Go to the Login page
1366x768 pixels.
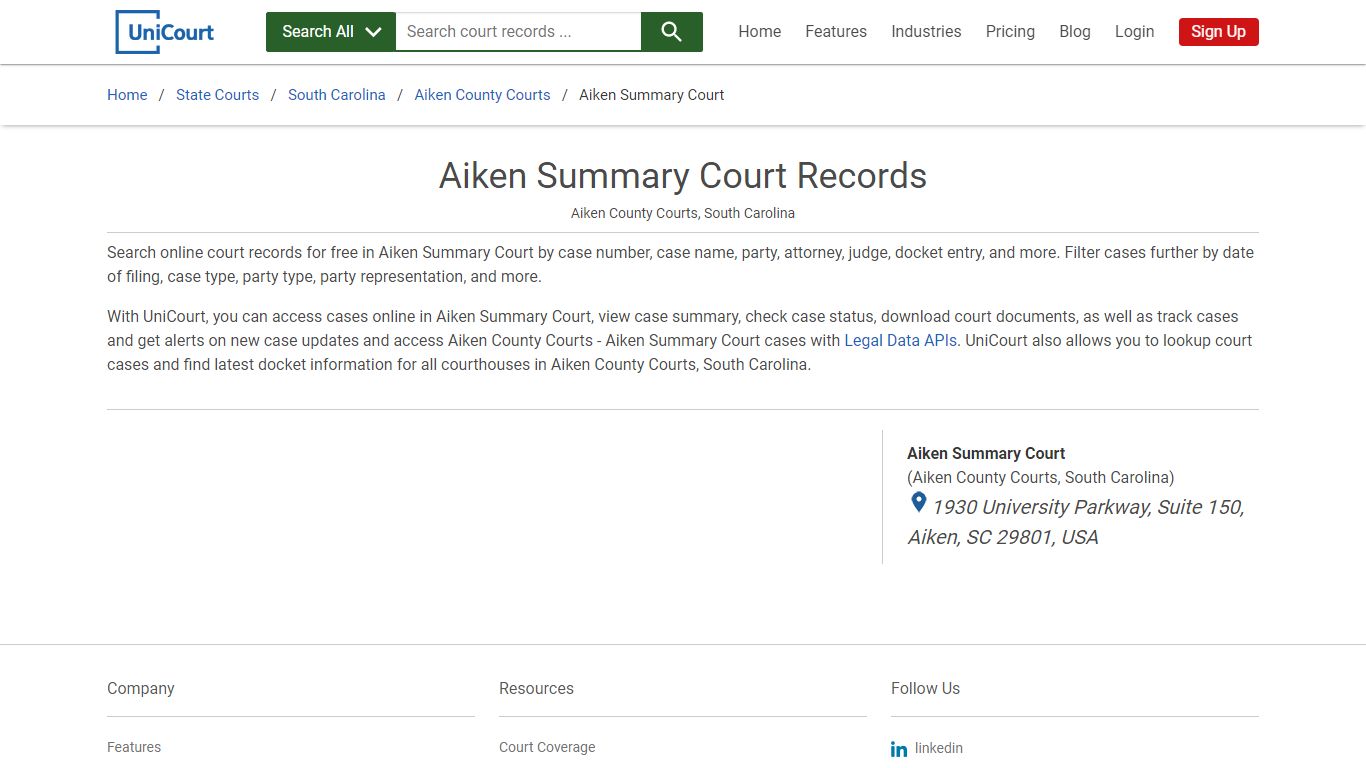[x=1134, y=32]
